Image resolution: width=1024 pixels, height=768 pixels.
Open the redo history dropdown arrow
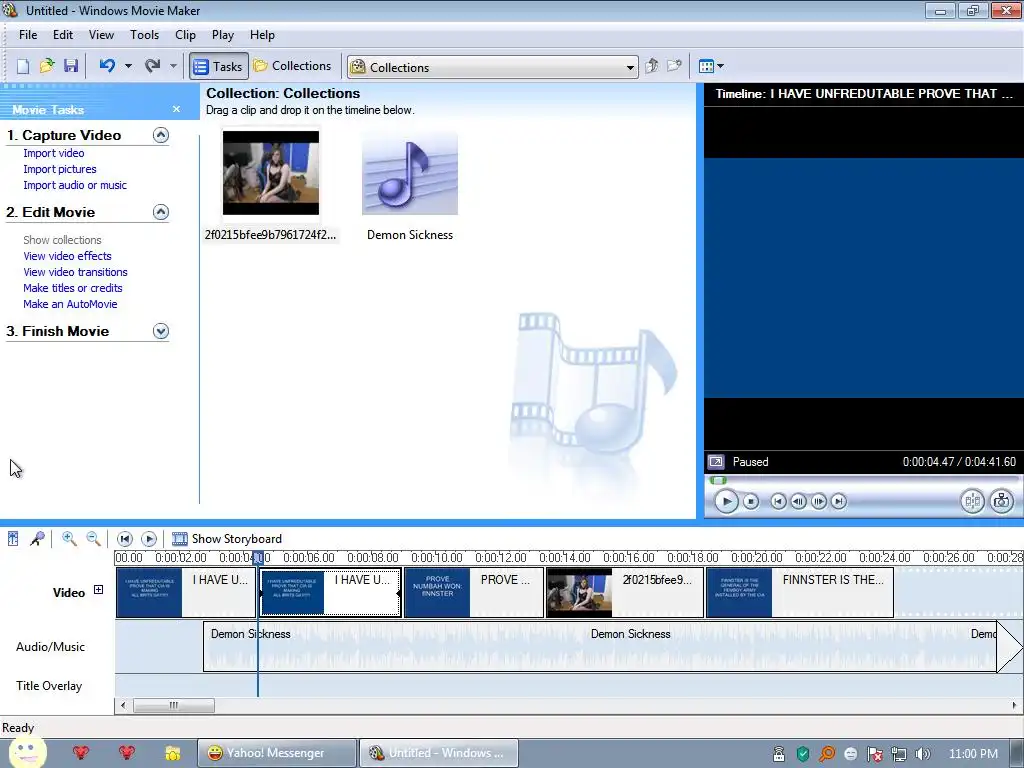click(173, 66)
